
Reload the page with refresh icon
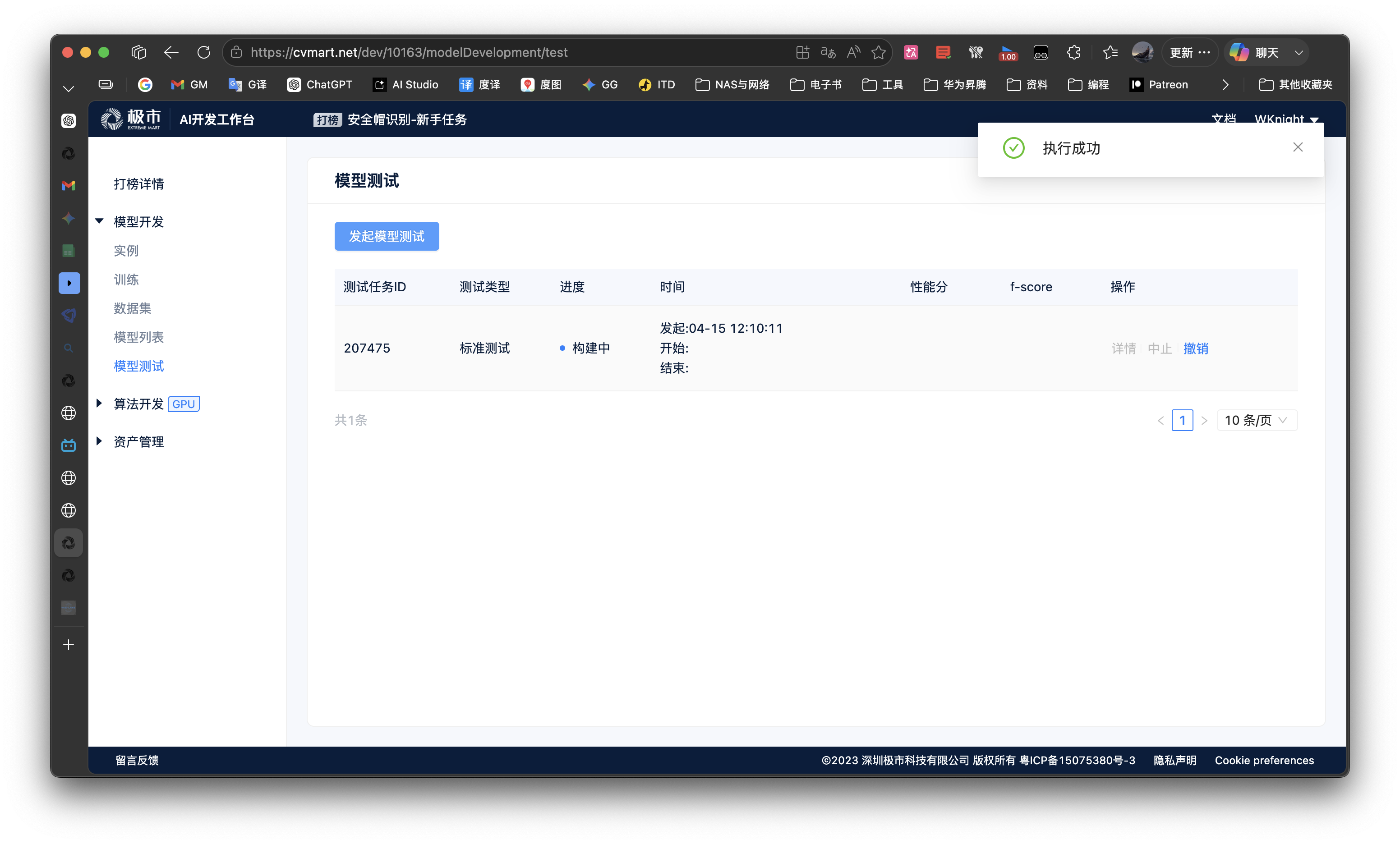203,52
